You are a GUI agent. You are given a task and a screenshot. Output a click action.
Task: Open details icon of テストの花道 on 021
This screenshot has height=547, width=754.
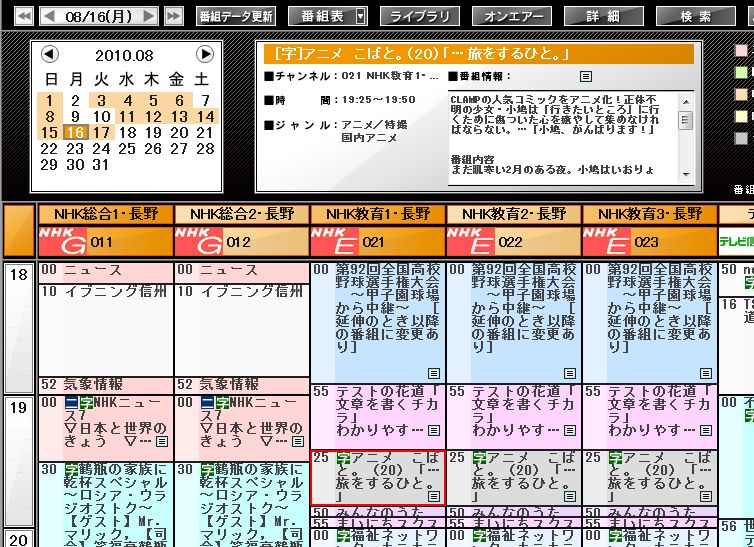(434, 430)
